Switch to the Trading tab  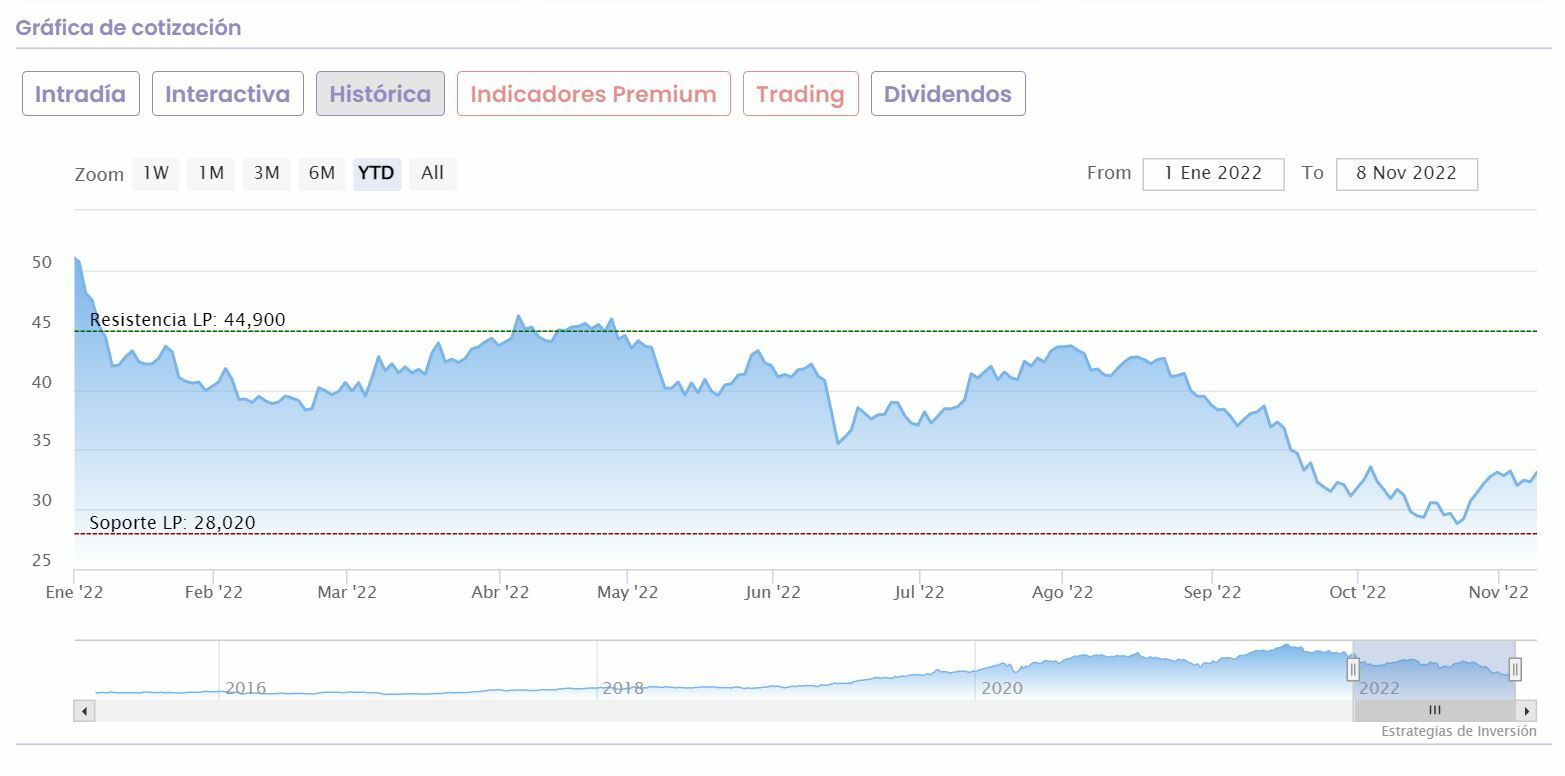[800, 94]
